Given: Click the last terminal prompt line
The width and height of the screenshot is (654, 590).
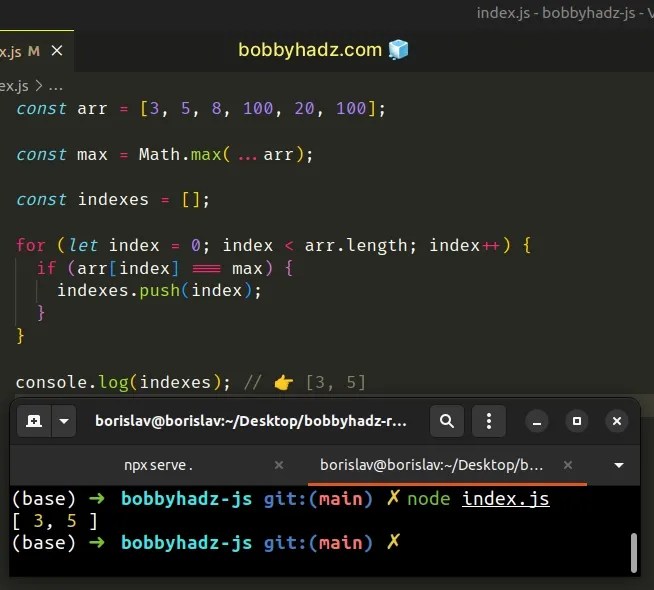Looking at the screenshot, I should pos(206,543).
